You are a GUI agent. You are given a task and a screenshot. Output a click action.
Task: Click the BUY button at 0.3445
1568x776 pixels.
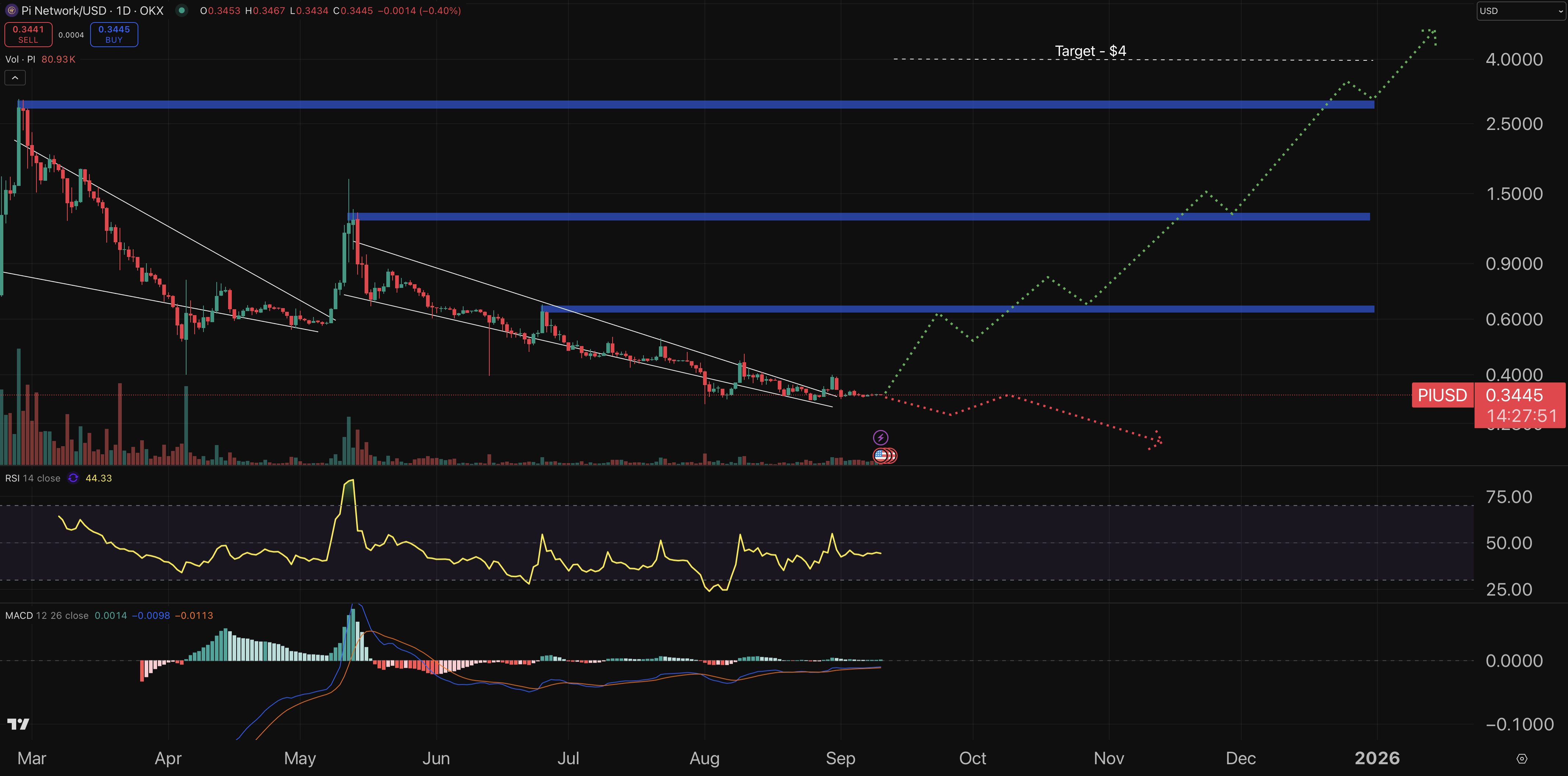pos(114,34)
